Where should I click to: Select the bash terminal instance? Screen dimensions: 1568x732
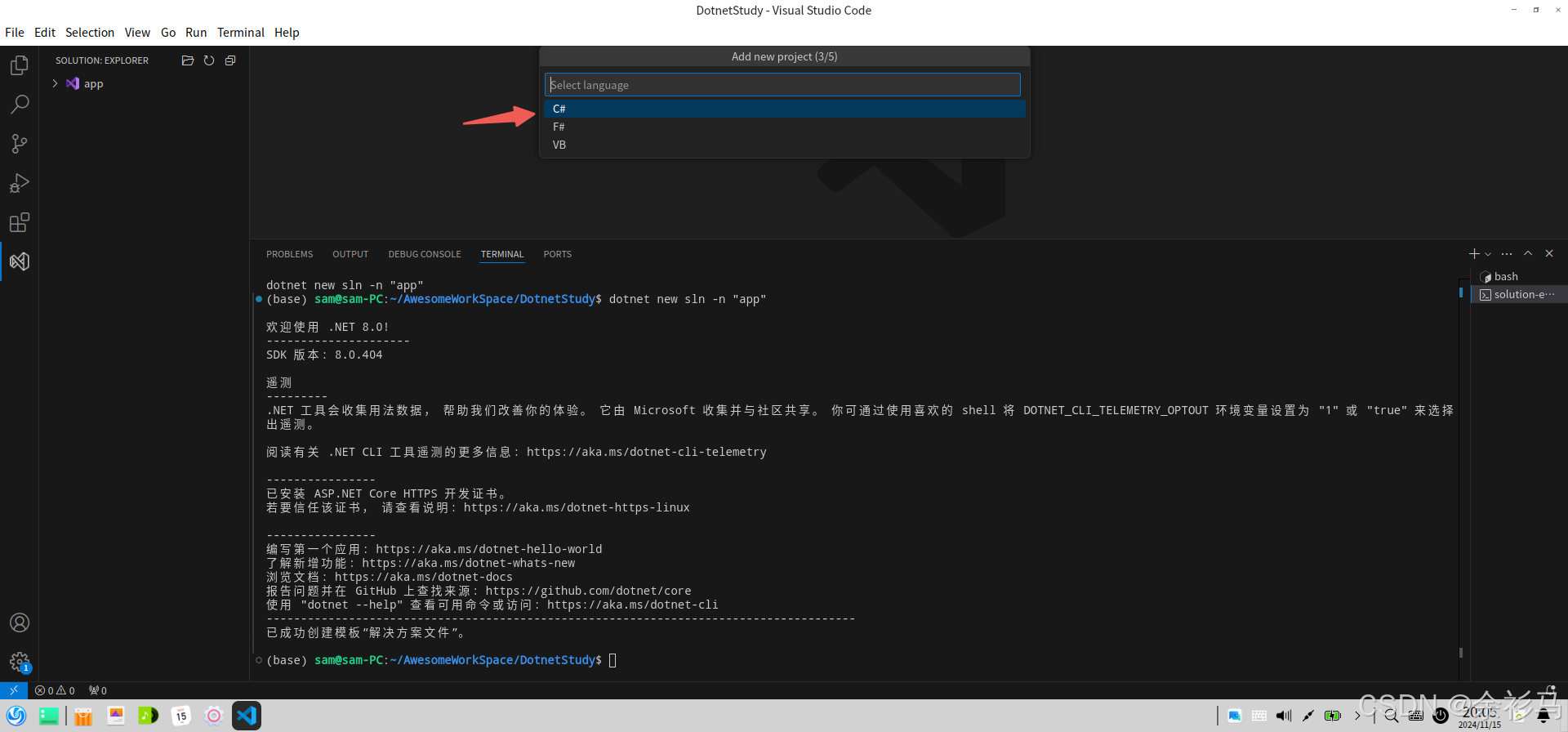(x=1519, y=277)
